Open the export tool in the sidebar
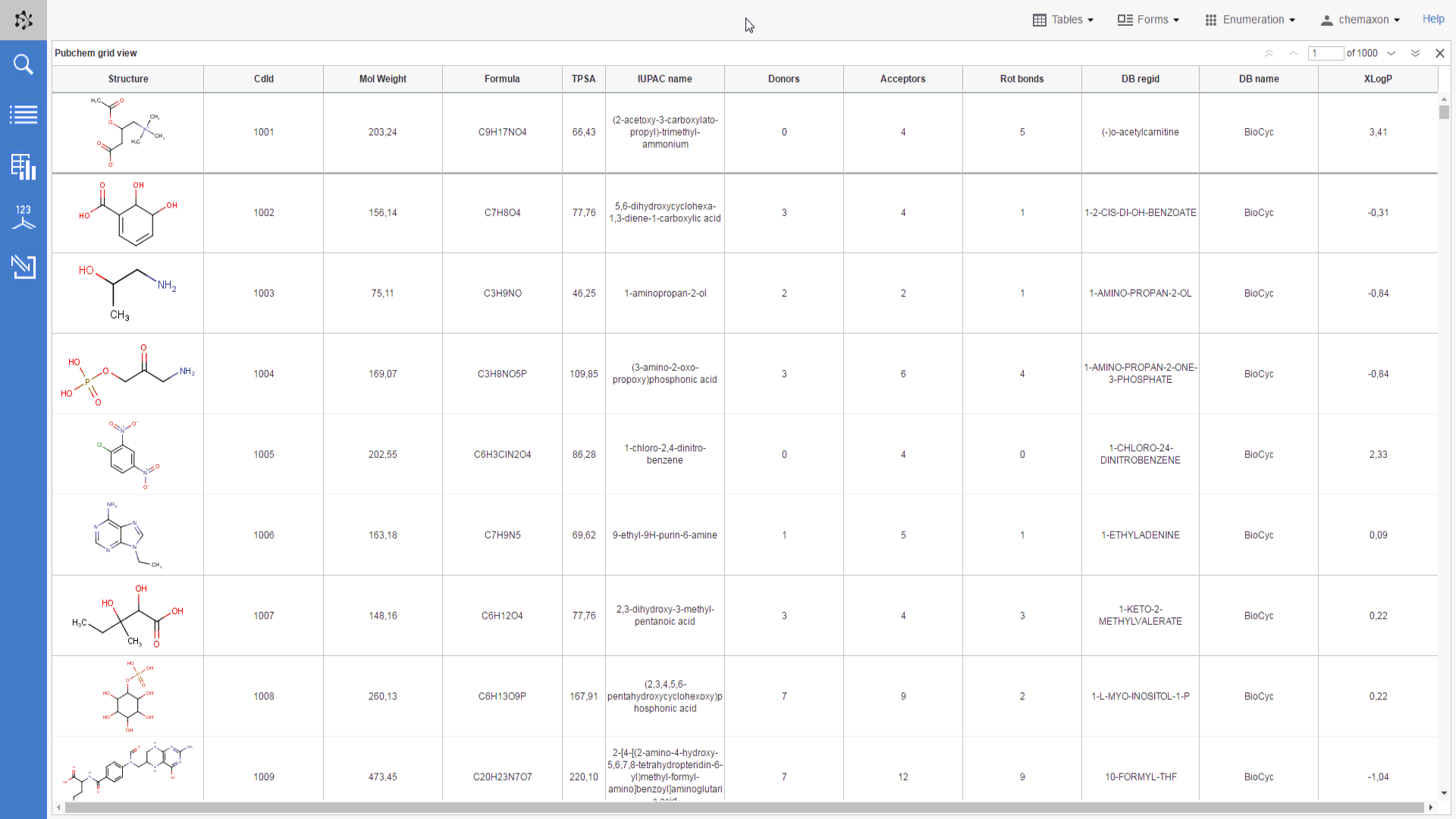 click(24, 267)
